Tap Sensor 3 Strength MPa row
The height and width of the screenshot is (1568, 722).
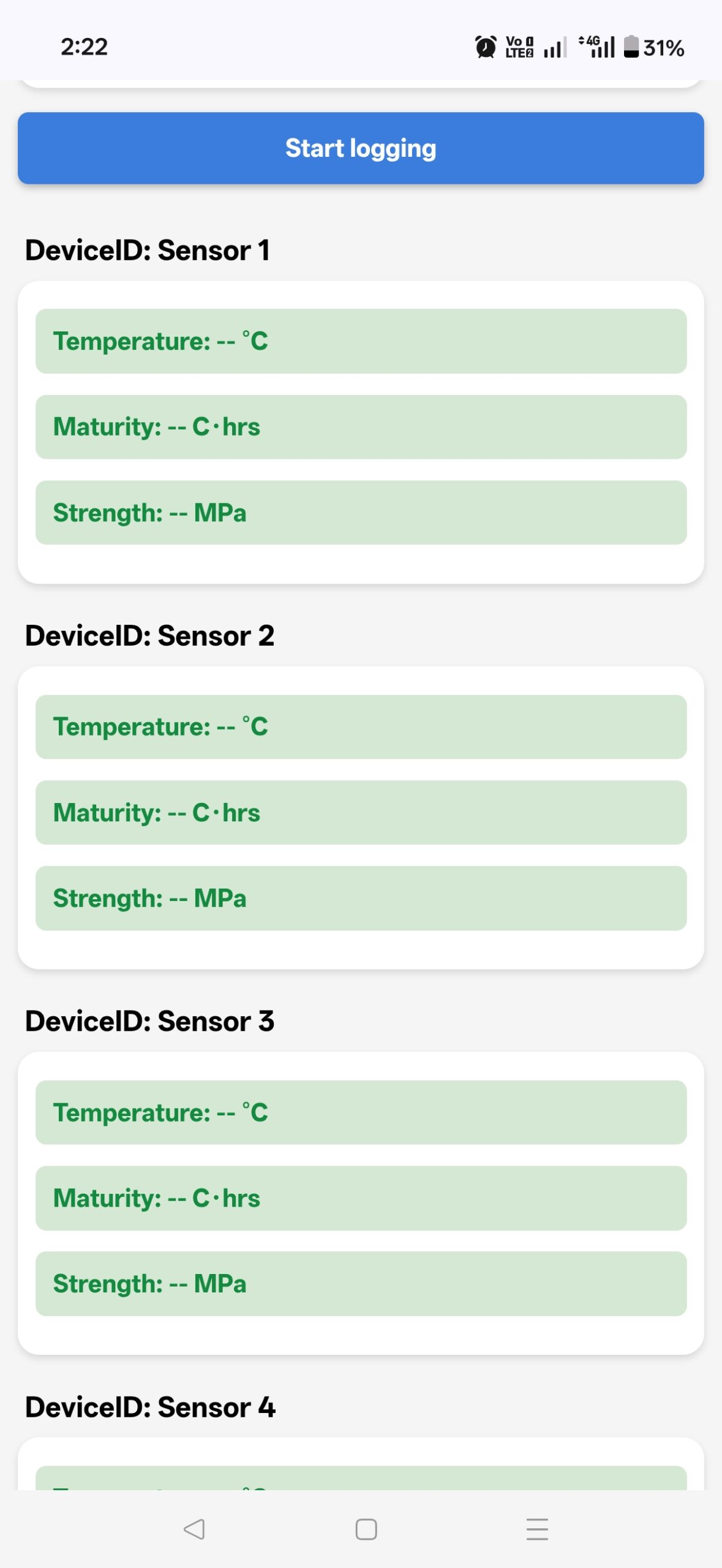(361, 1284)
